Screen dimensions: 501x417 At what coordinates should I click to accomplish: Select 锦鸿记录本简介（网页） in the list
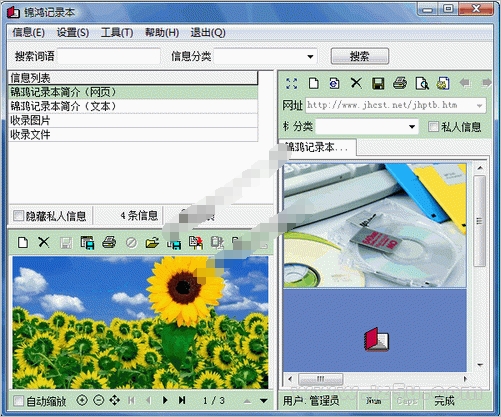(133, 92)
